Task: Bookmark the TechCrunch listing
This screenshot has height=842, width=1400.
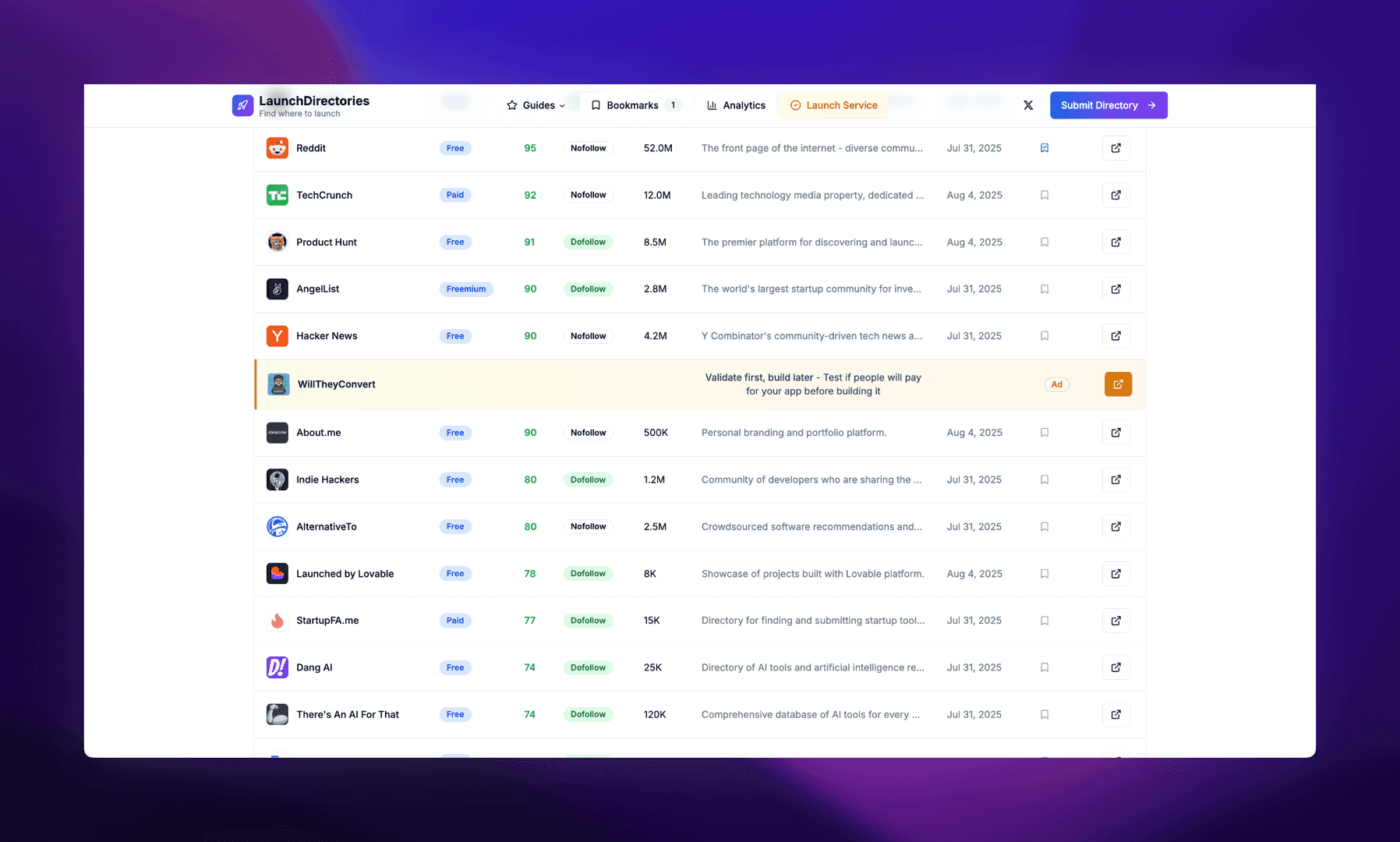Action: pos(1045,195)
